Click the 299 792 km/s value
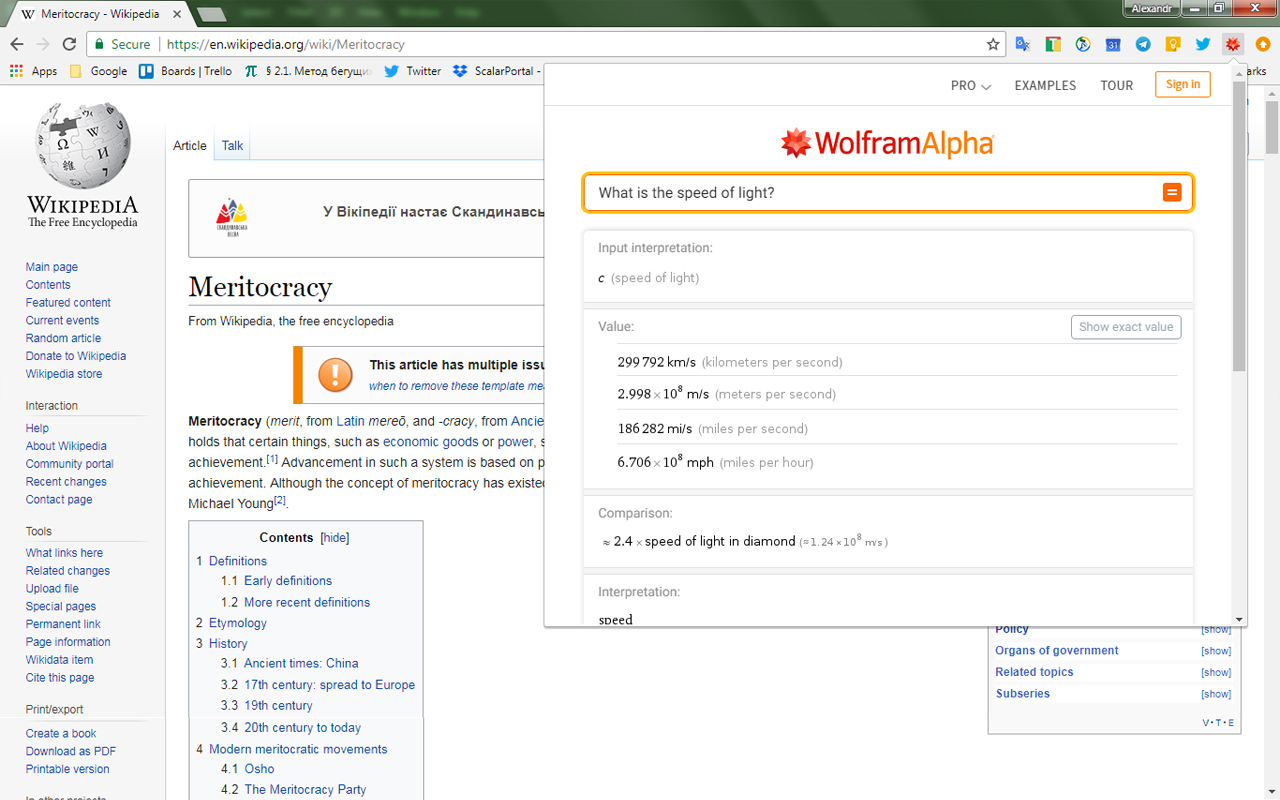The width and height of the screenshot is (1280, 800). coord(657,362)
